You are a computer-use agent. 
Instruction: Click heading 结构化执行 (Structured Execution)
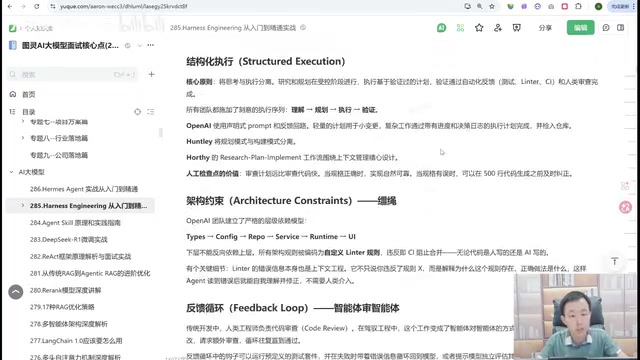[x=266, y=61]
